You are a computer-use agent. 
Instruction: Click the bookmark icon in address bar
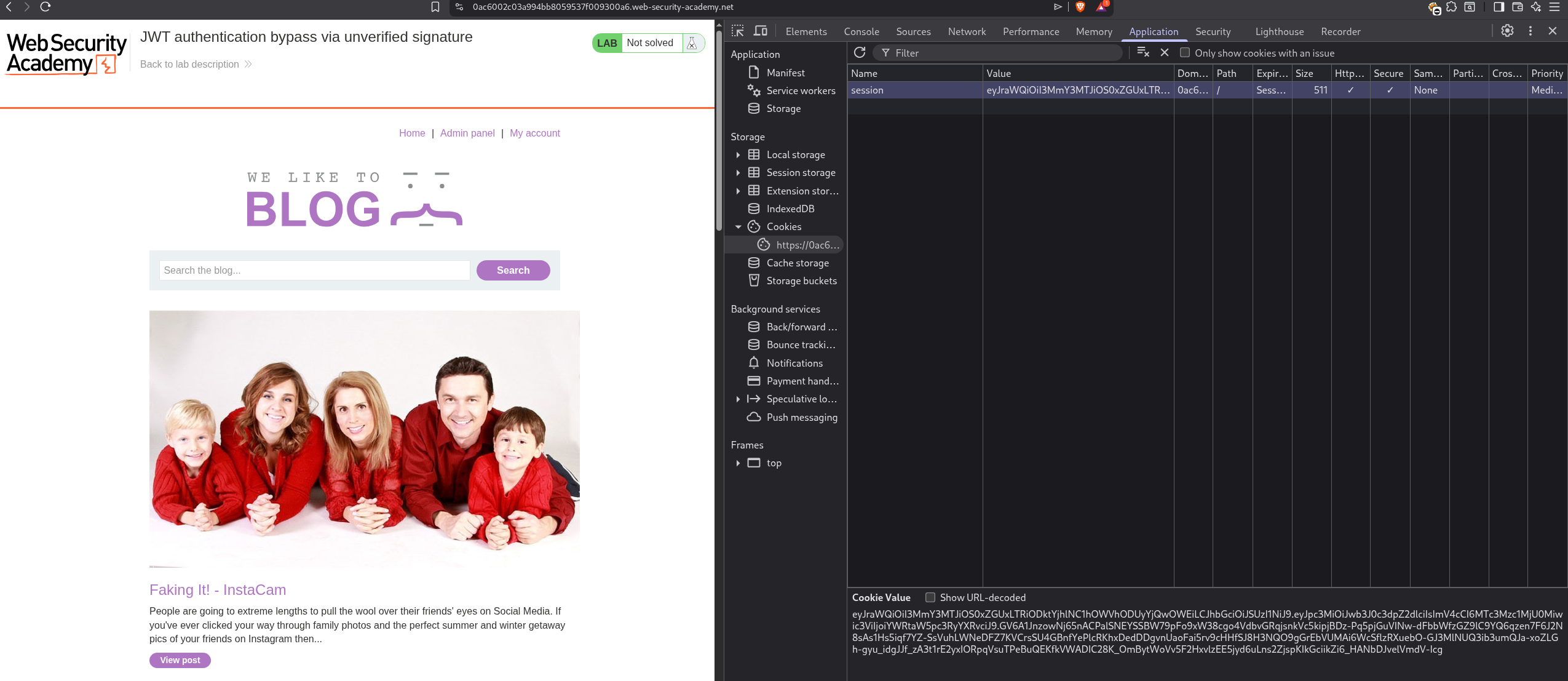pos(435,7)
